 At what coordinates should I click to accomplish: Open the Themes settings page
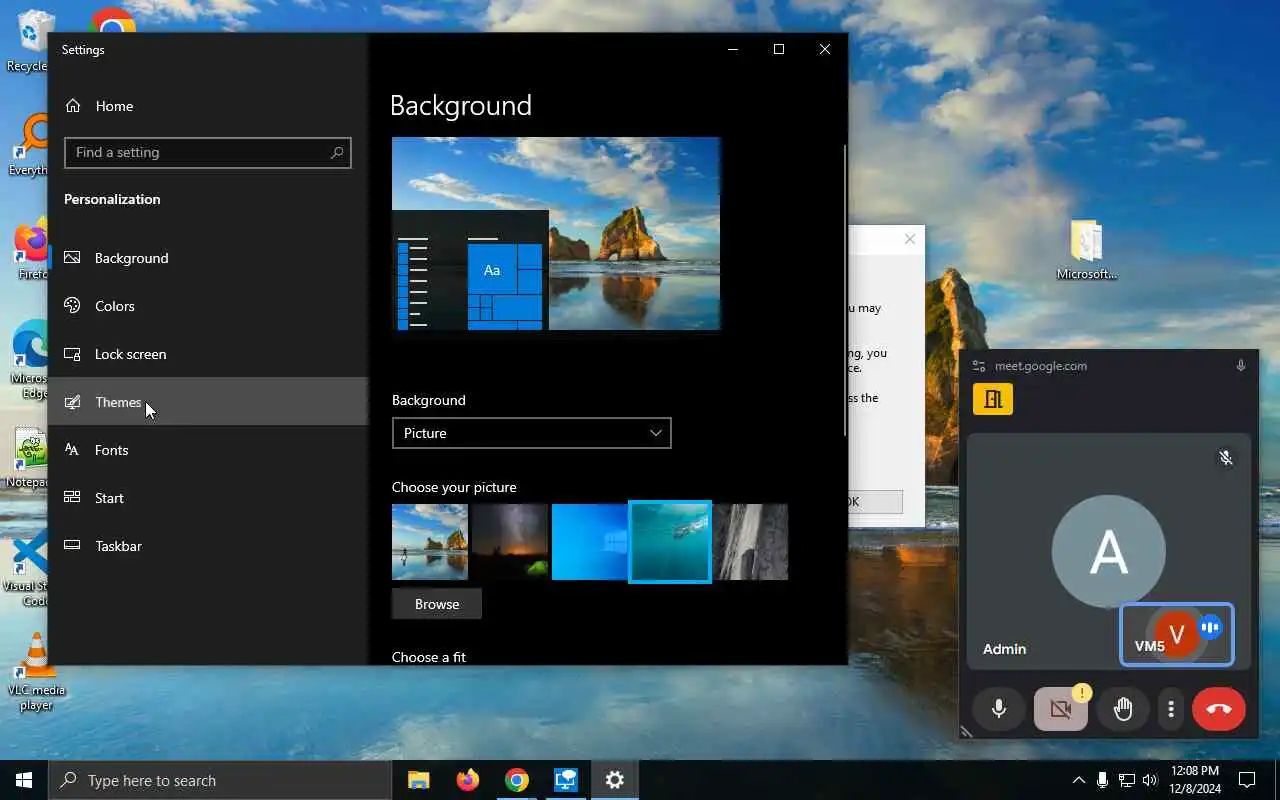point(208,402)
